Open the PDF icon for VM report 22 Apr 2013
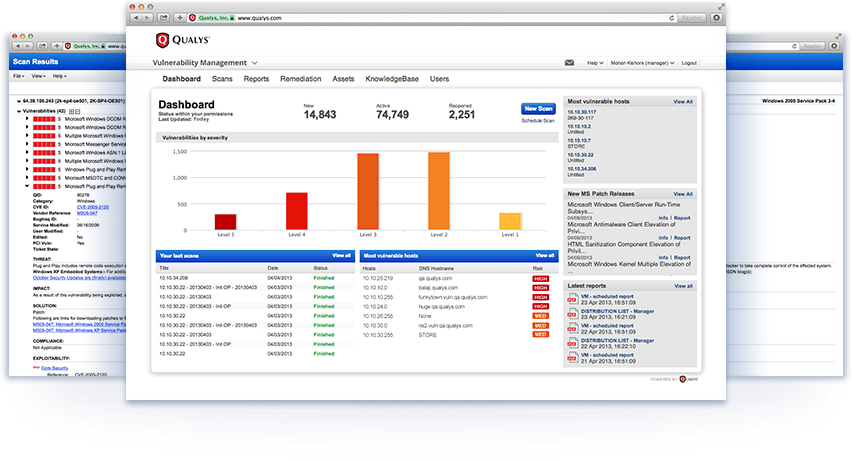Image resolution: width=852 pixels, height=460 pixels. [x=572, y=329]
